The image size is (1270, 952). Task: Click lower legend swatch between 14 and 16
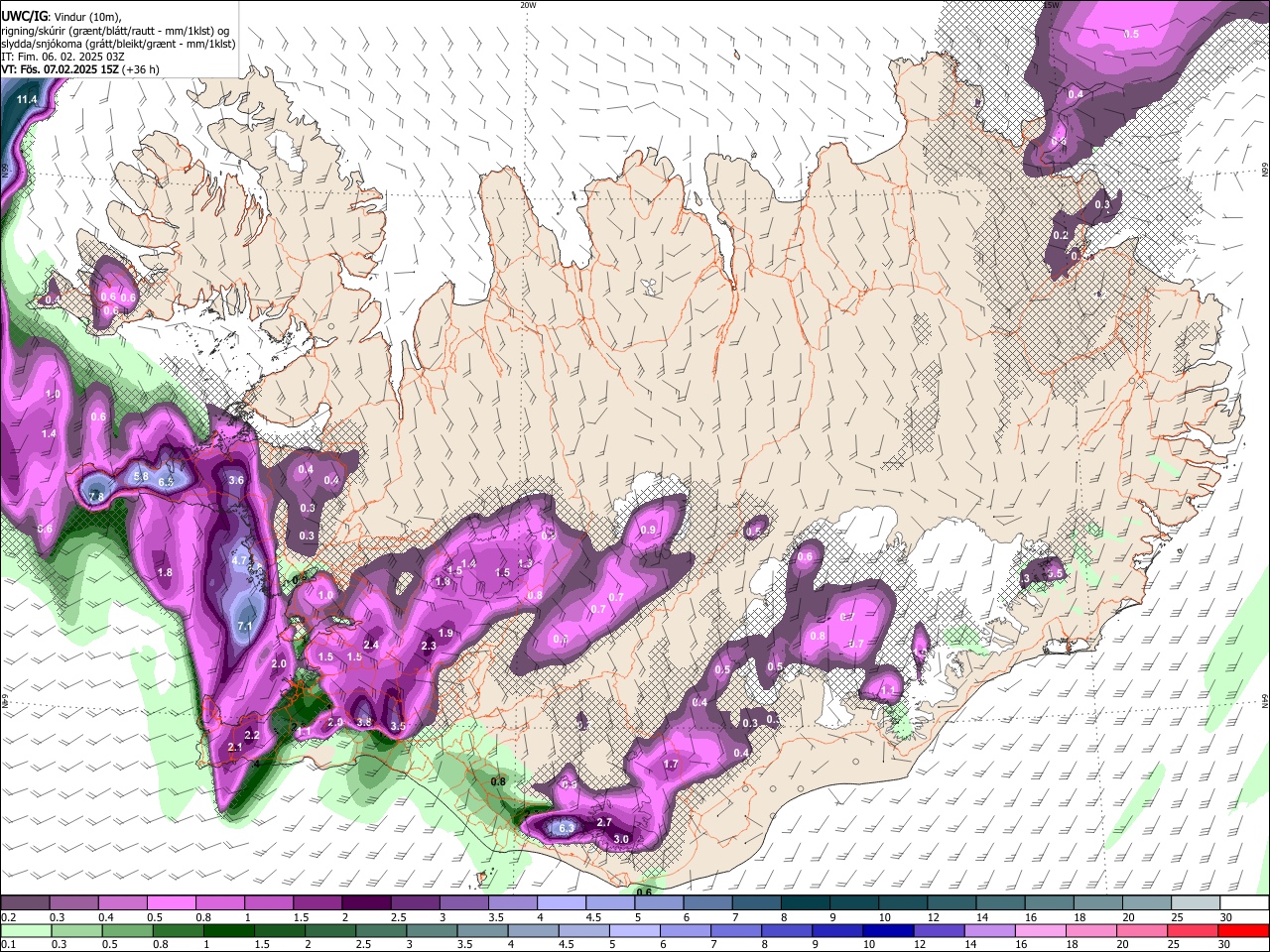point(990,930)
